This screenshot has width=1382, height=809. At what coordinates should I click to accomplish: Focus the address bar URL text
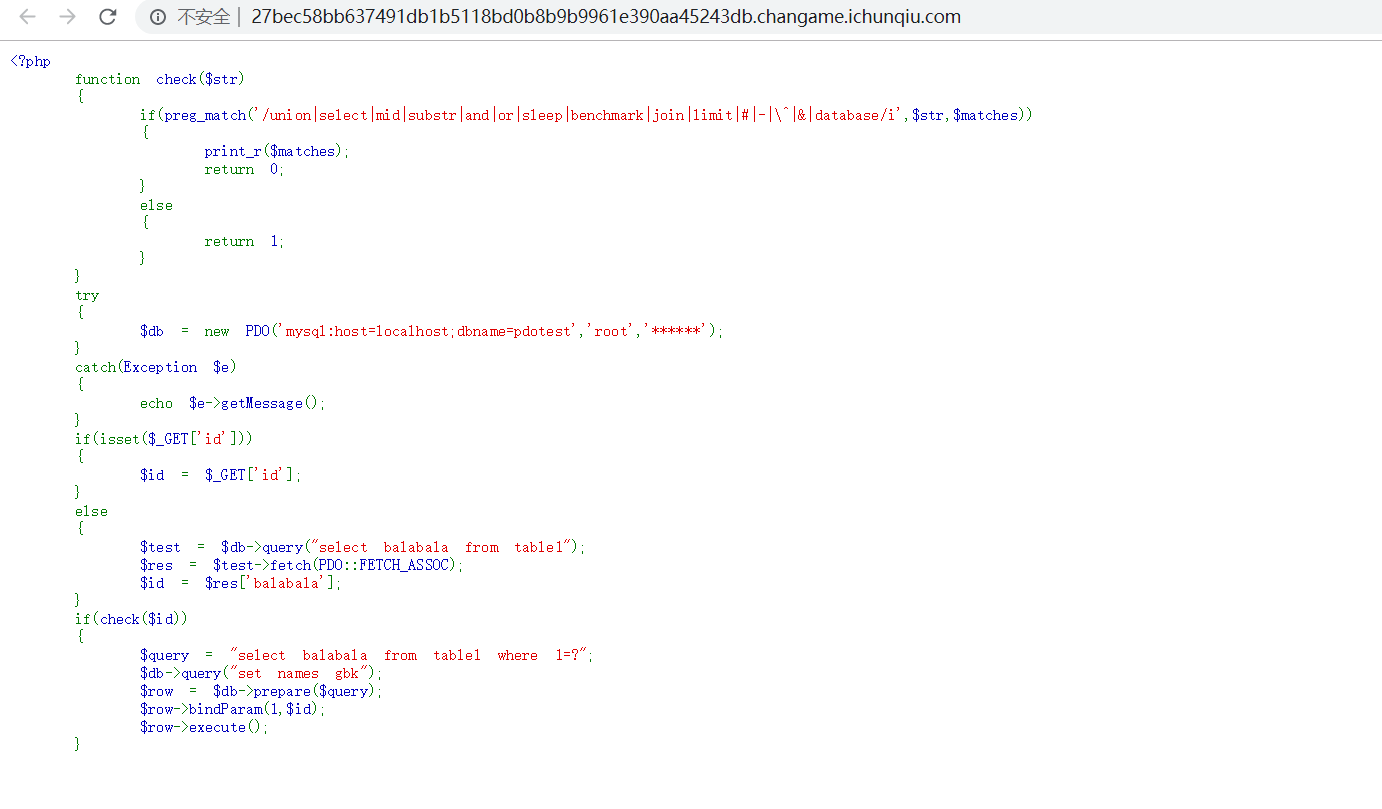pos(605,17)
